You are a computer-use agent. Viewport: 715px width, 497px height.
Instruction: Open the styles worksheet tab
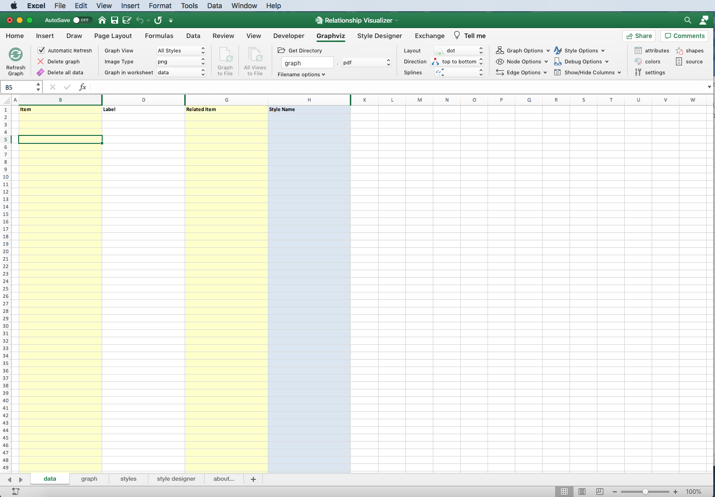click(128, 479)
